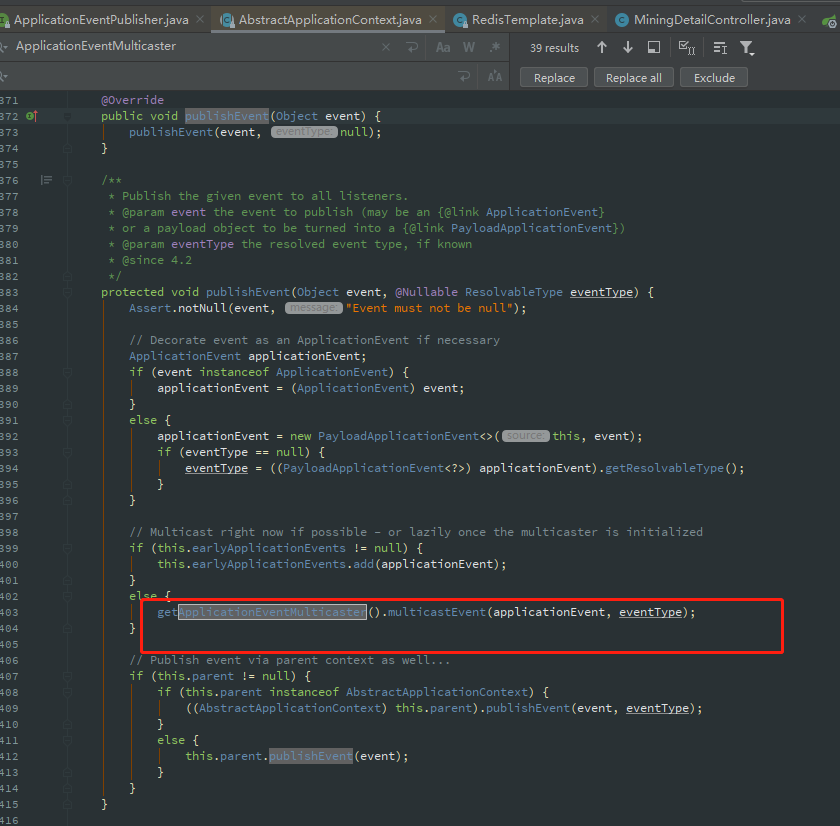This screenshot has height=826, width=840.
Task: Focus the empty replace input field
Action: (x=230, y=77)
